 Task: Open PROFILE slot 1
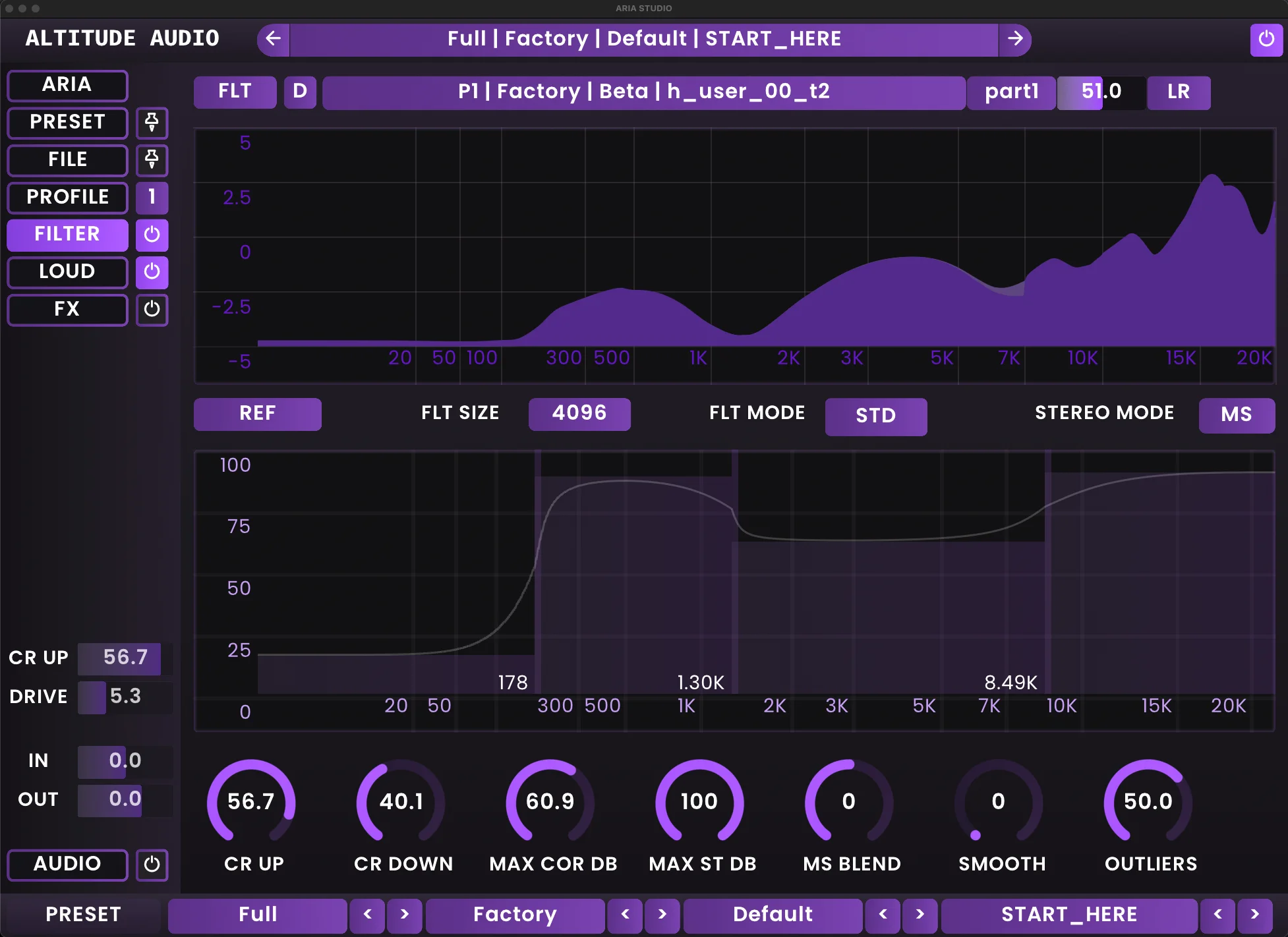[x=152, y=198]
